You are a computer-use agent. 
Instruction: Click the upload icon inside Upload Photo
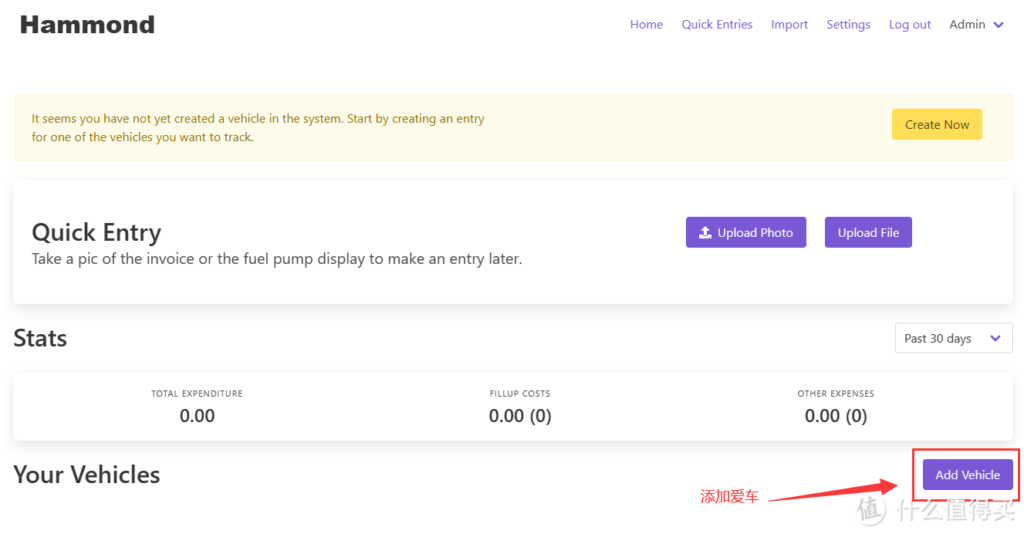(x=705, y=233)
